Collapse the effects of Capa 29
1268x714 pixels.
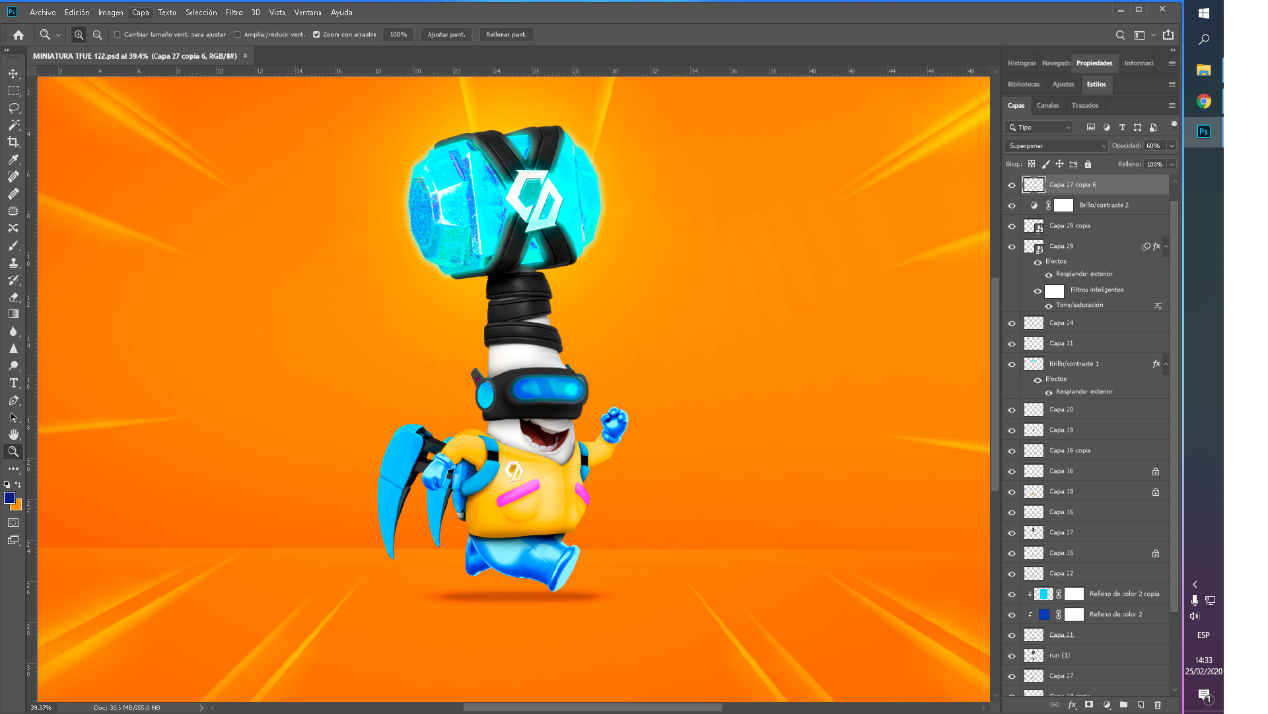(1166, 246)
